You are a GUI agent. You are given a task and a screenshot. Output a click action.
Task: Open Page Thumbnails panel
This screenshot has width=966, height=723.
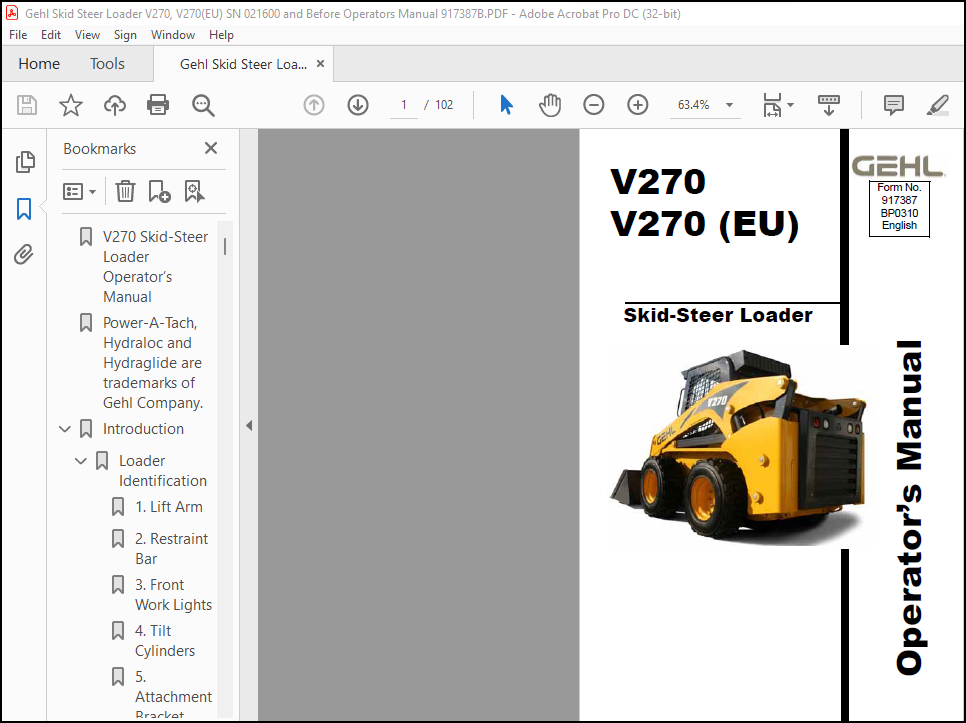tap(25, 162)
